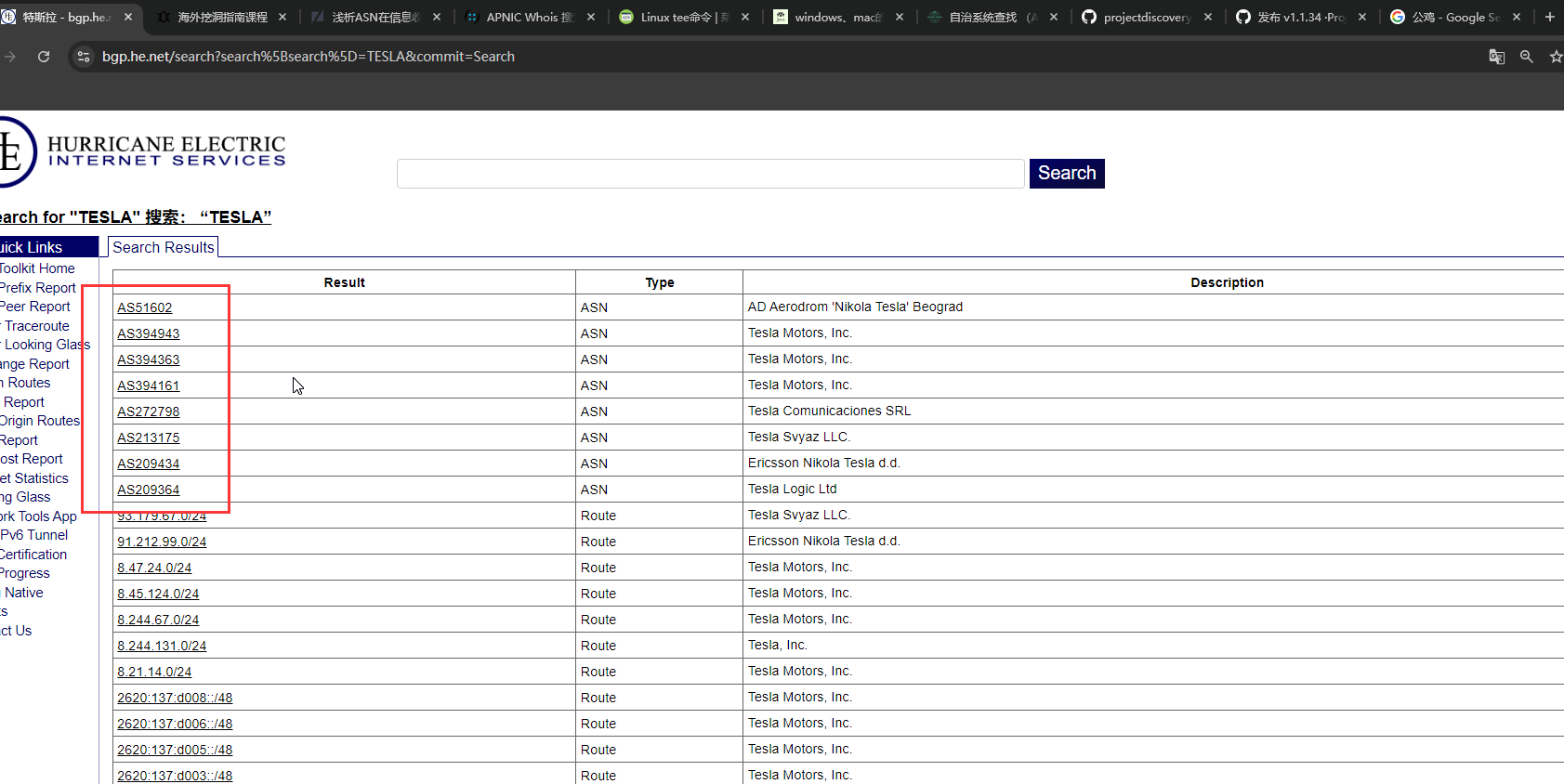Switch to the windows、mac tab

point(839,17)
